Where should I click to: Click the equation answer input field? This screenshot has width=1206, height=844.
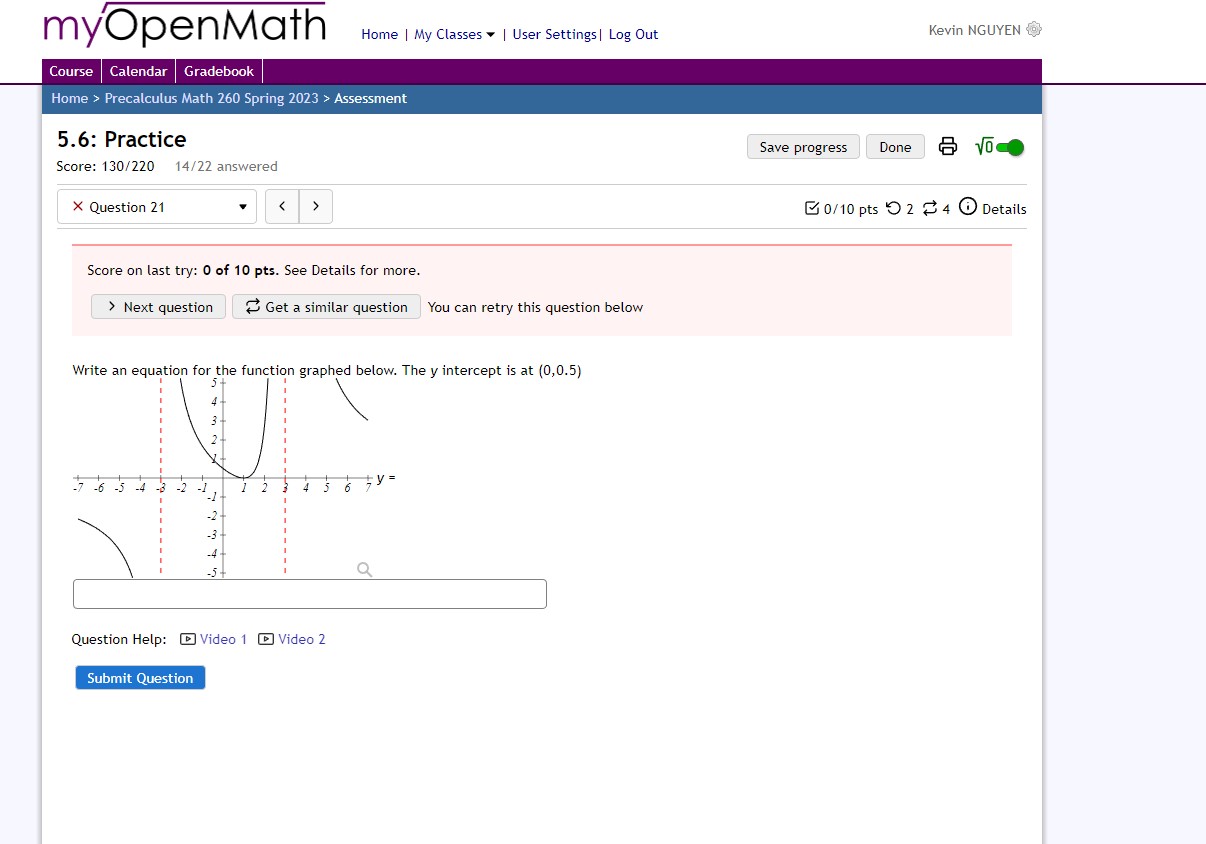[x=310, y=594]
